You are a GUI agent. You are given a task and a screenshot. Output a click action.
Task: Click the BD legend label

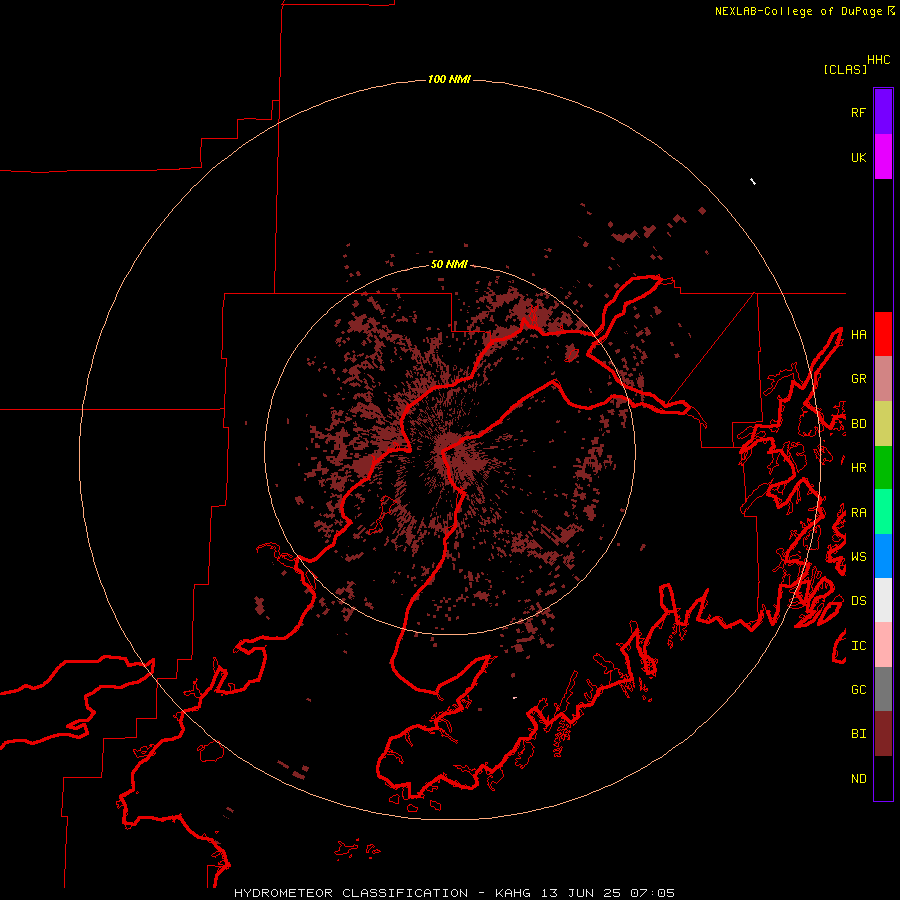(858, 423)
